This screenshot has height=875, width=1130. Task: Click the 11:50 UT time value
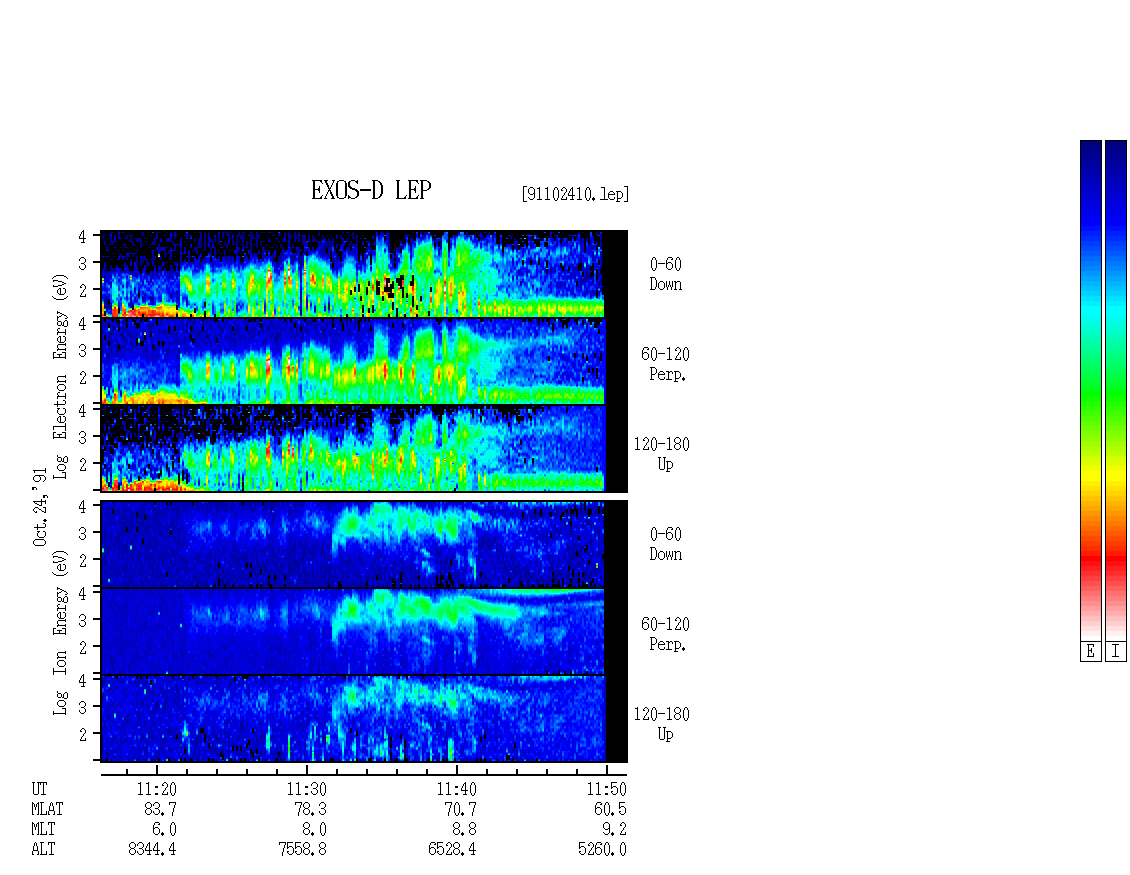[606, 789]
